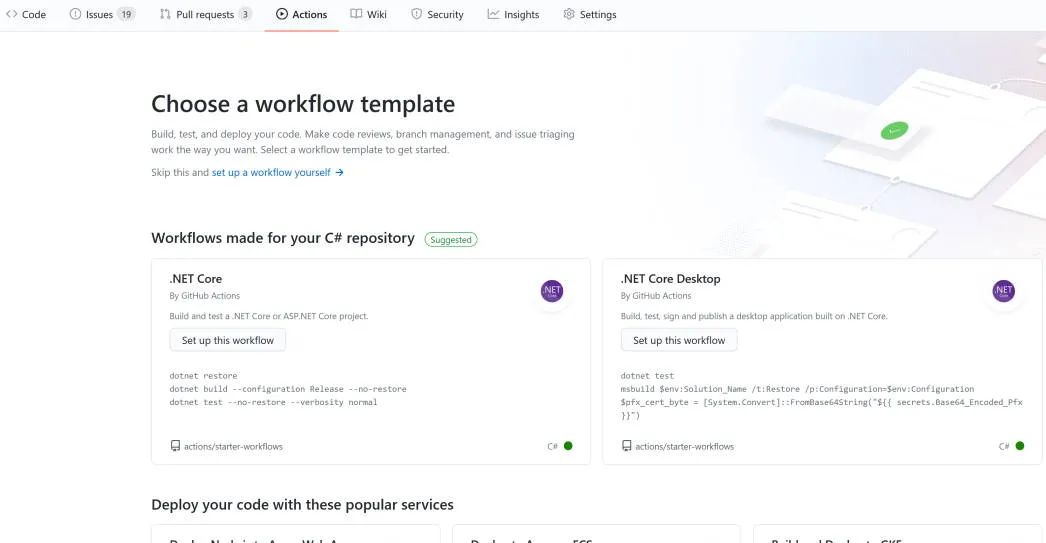Select the Actions tab
Screen dimensions: 1046x543
click(302, 14)
